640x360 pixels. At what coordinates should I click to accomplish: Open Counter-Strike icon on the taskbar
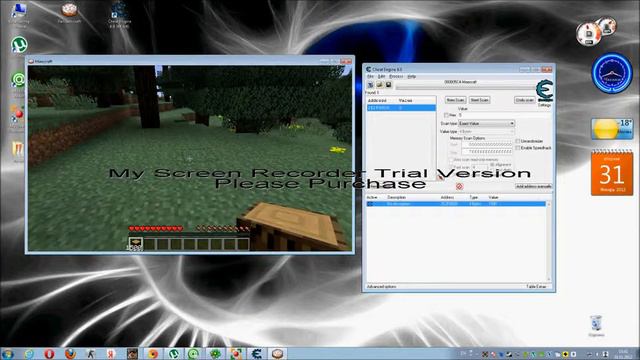point(91,353)
